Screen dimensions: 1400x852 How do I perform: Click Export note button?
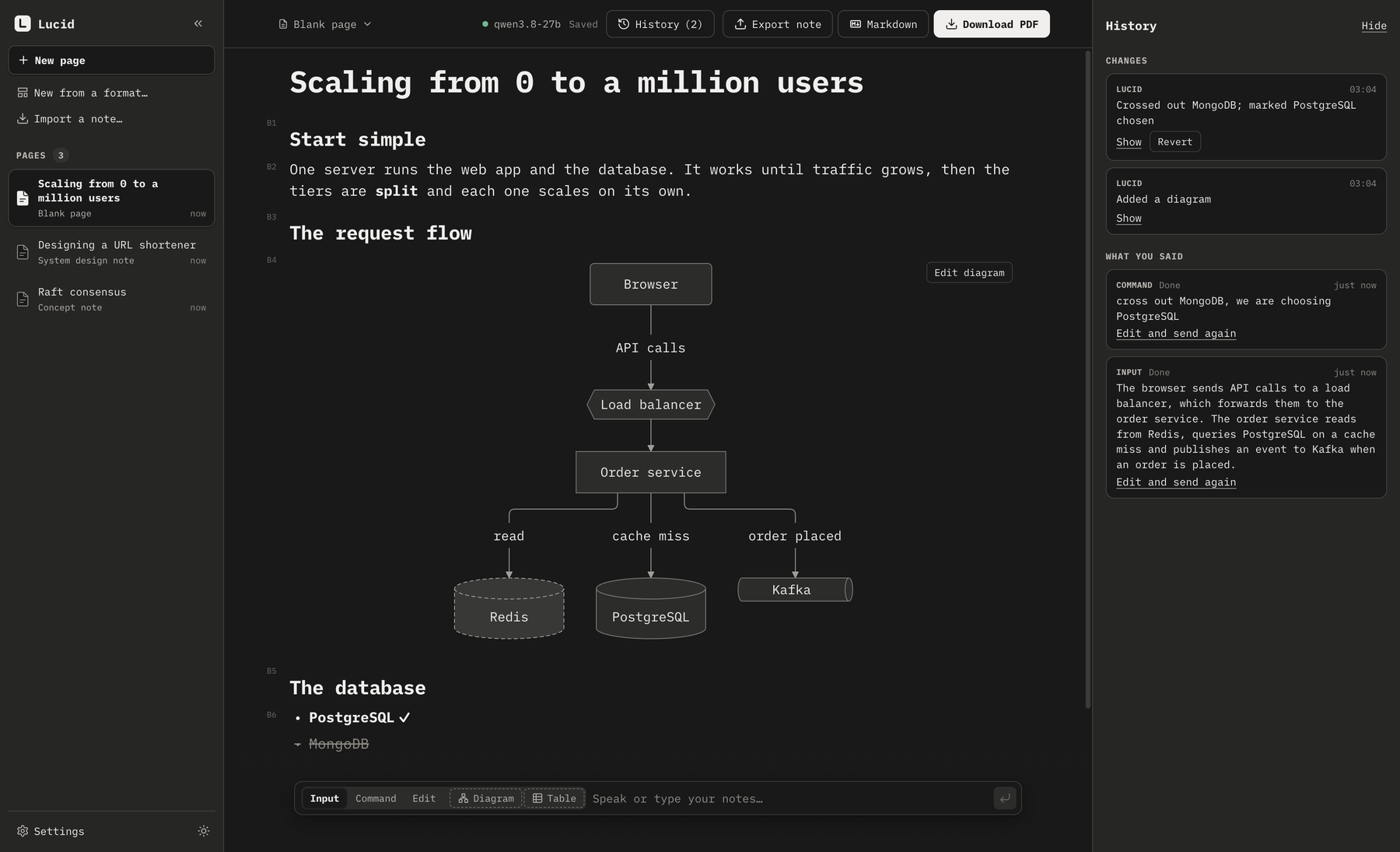tap(778, 24)
